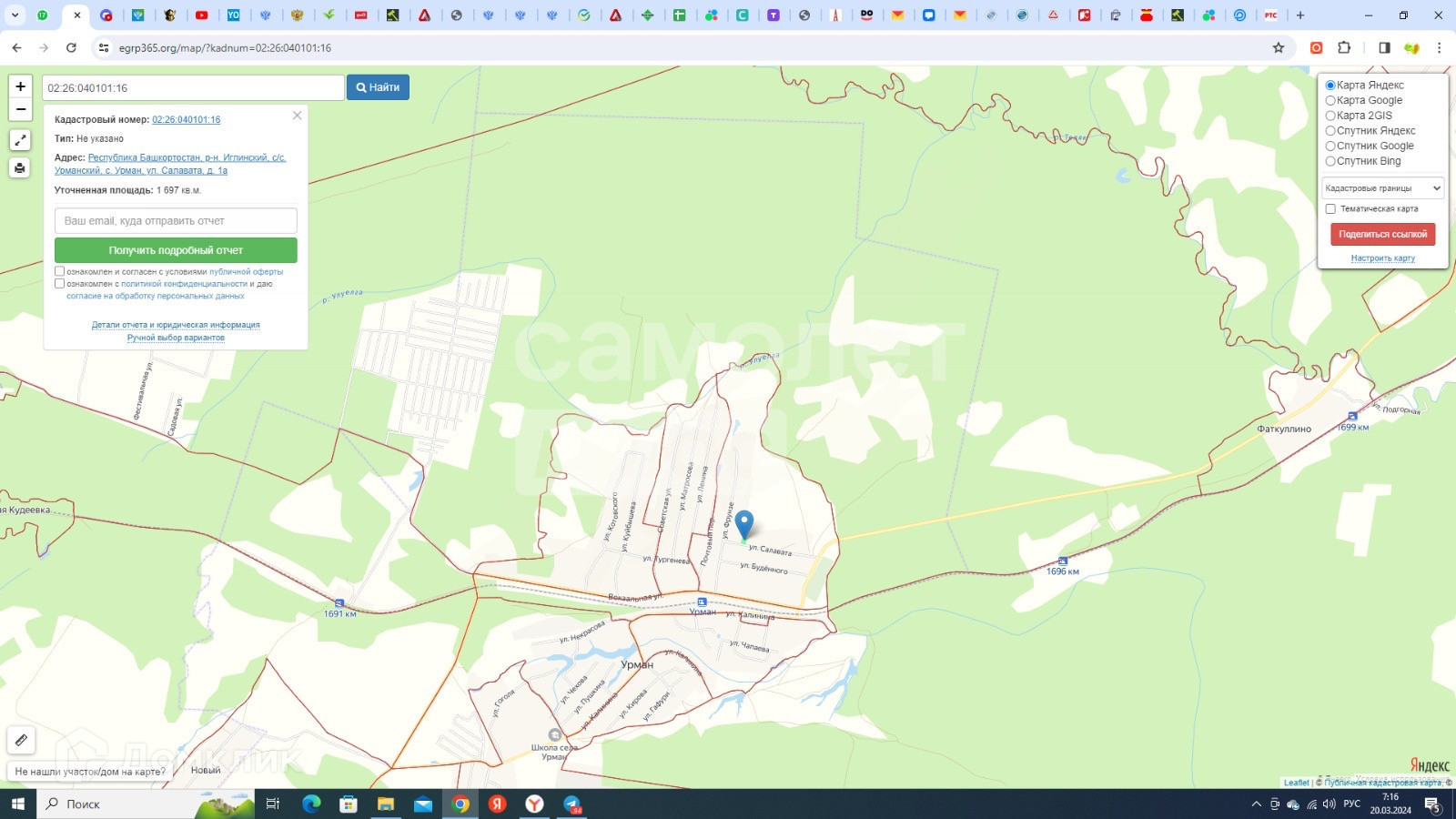1456x819 pixels.
Task: Show hidden system tray icons
Action: (1256, 804)
